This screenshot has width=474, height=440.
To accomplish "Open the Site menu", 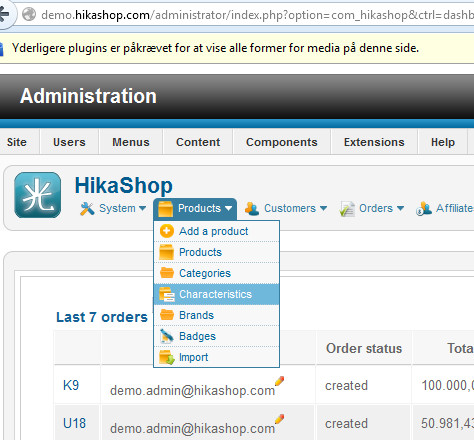I will click(x=17, y=142).
